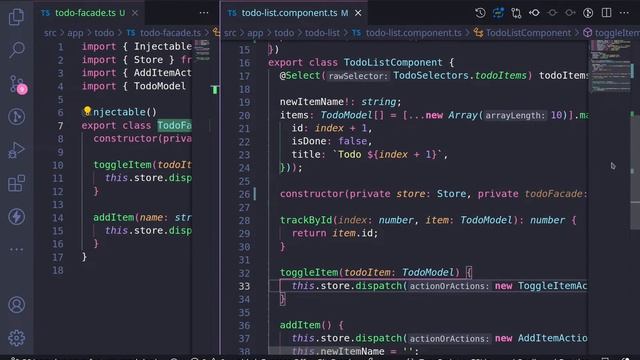Image resolution: width=640 pixels, height=360 pixels.
Task: Click 'Injectable' import in todo-facade.ts line 1
Action: point(162,47)
